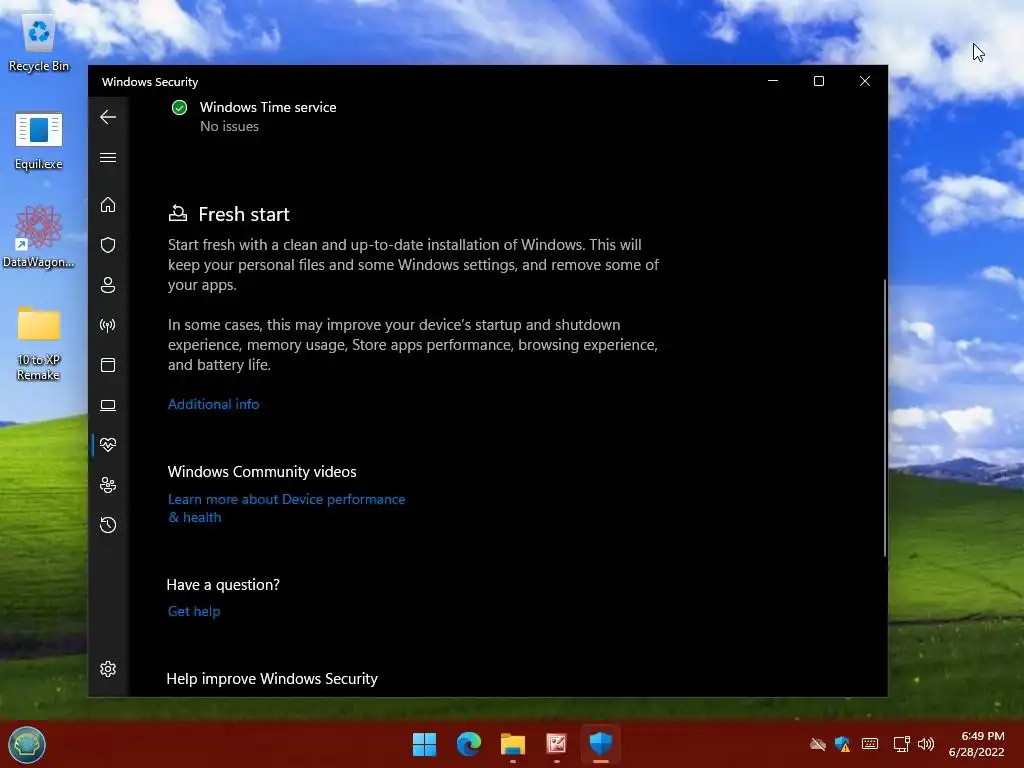Viewport: 1024px width, 768px height.
Task: Click the round shell icon on taskbar left
Action: (x=27, y=744)
